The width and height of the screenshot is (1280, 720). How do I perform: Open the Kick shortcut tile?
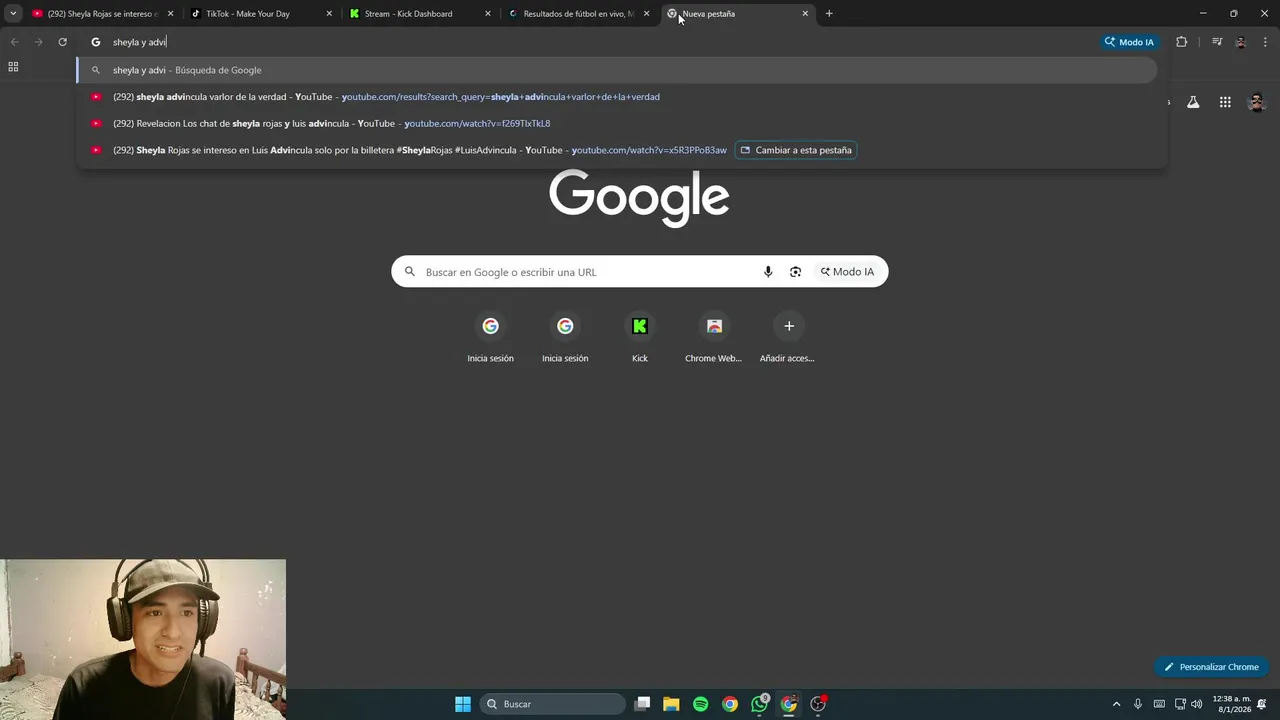click(640, 337)
